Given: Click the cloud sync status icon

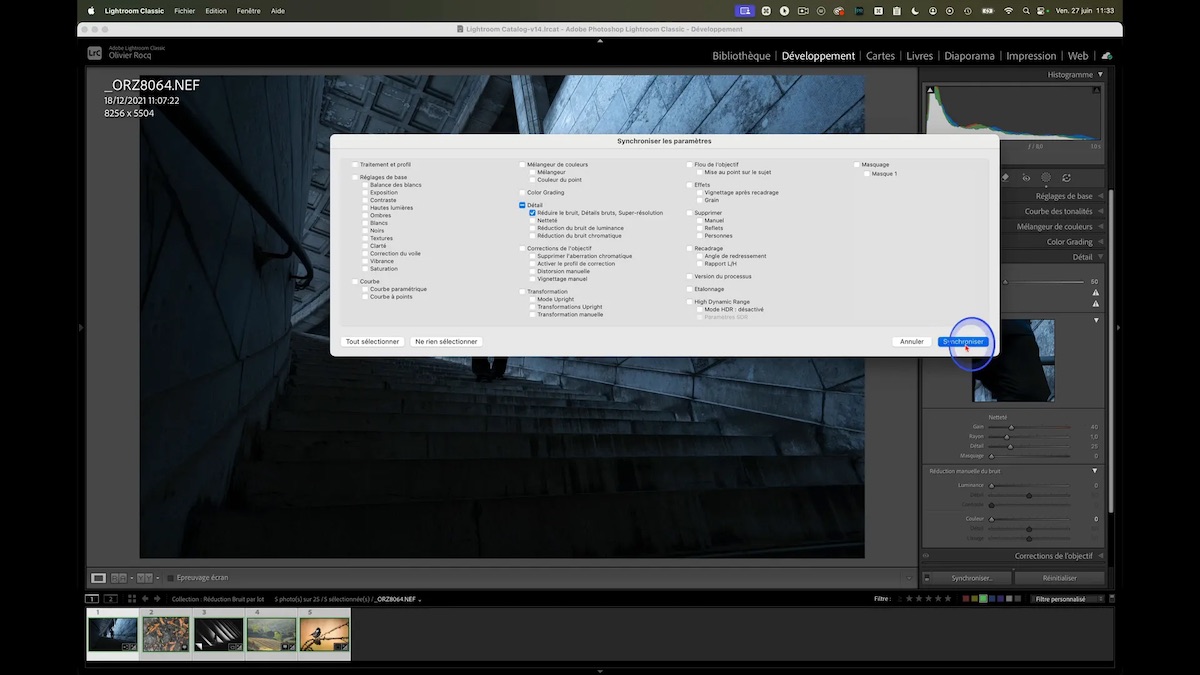Looking at the screenshot, I should tap(1107, 56).
